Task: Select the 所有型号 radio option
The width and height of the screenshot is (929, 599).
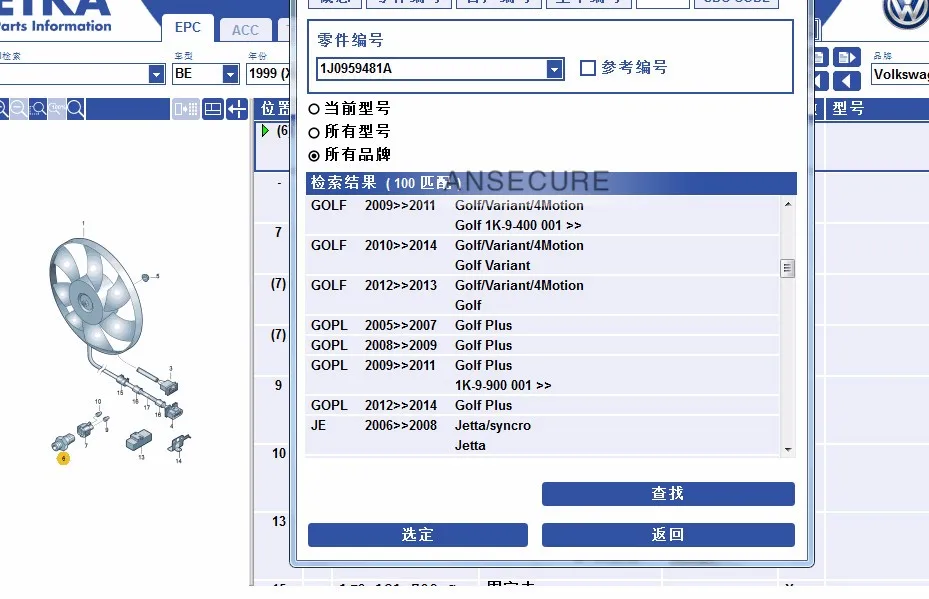Action: tap(314, 132)
